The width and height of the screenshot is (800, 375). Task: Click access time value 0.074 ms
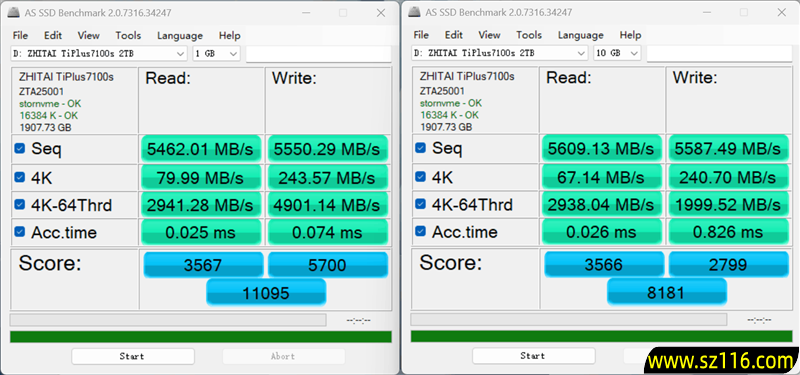click(x=327, y=233)
